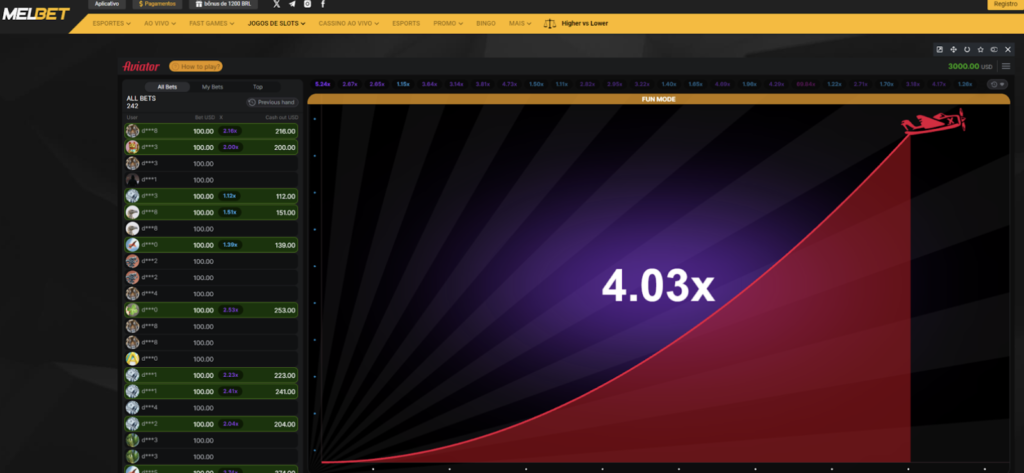Switch to the My Bets tab
The width and height of the screenshot is (1024, 473).
click(212, 87)
